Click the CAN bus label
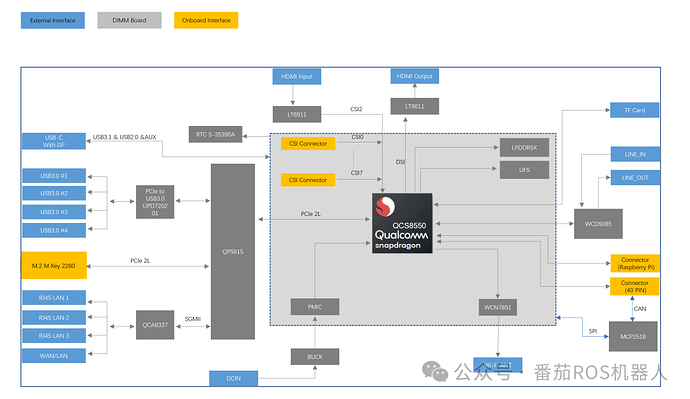This screenshot has width=690, height=399. tap(640, 309)
